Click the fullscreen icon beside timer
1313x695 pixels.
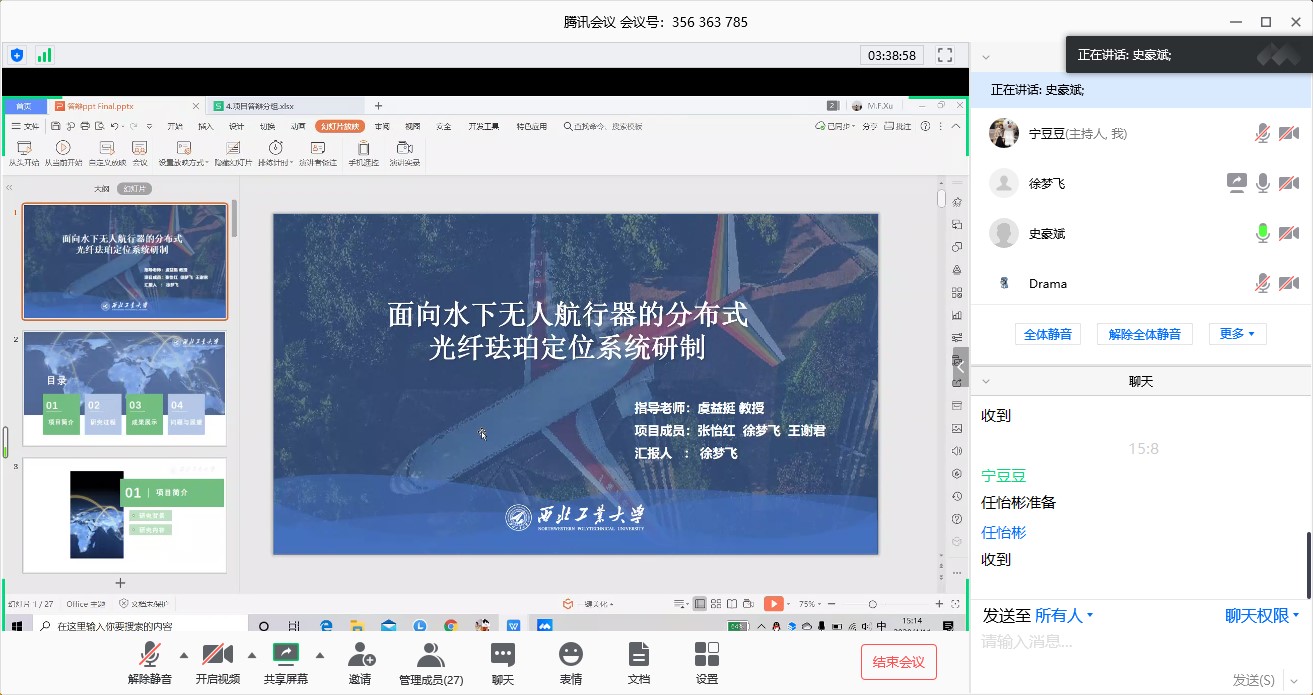(945, 55)
